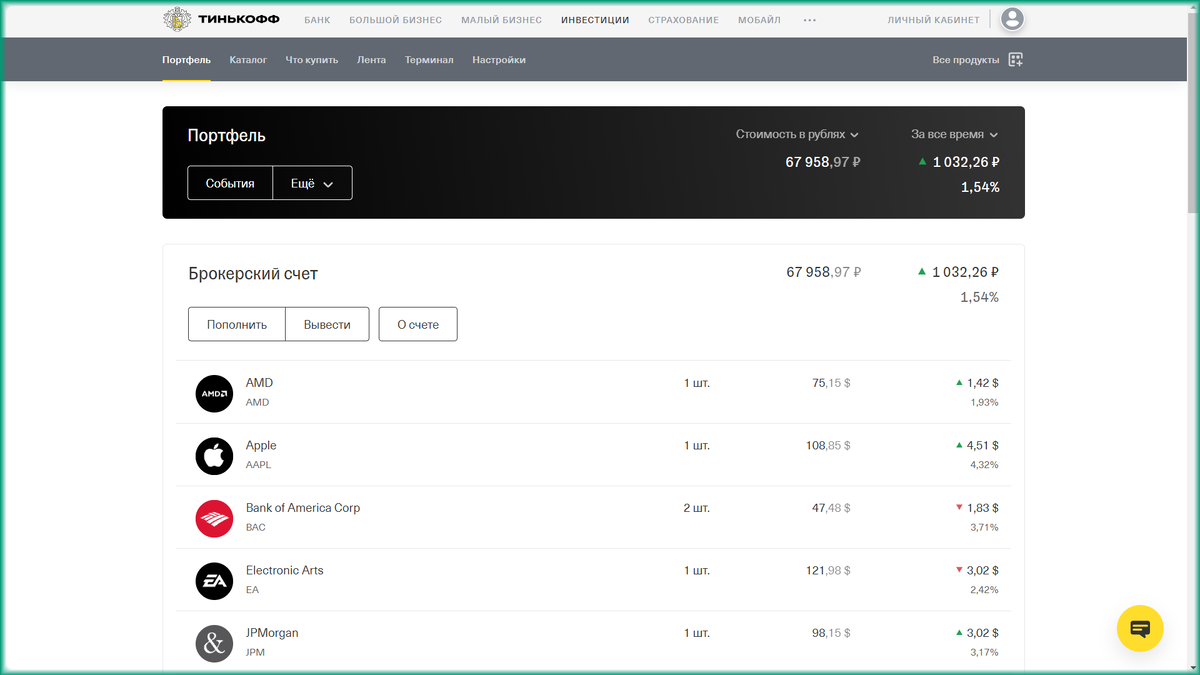Click the page vertical scrollbar thumb
This screenshot has width=1200, height=675.
click(x=1191, y=113)
